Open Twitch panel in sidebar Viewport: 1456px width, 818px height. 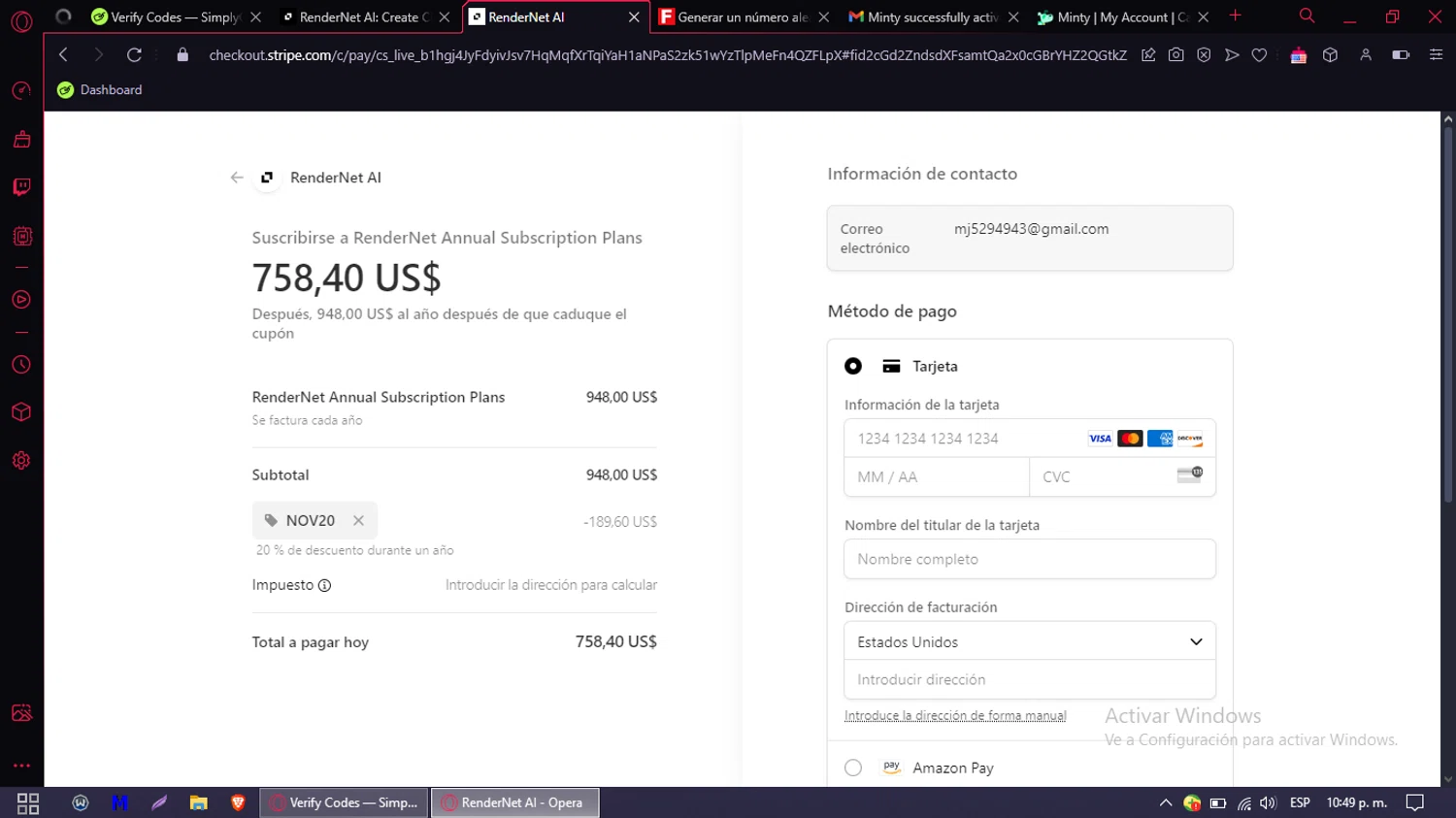21,187
